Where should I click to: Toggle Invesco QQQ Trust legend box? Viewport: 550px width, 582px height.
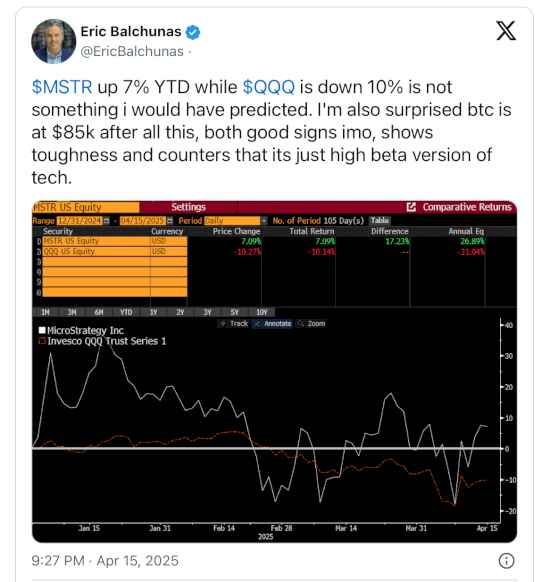pyautogui.click(x=42, y=341)
